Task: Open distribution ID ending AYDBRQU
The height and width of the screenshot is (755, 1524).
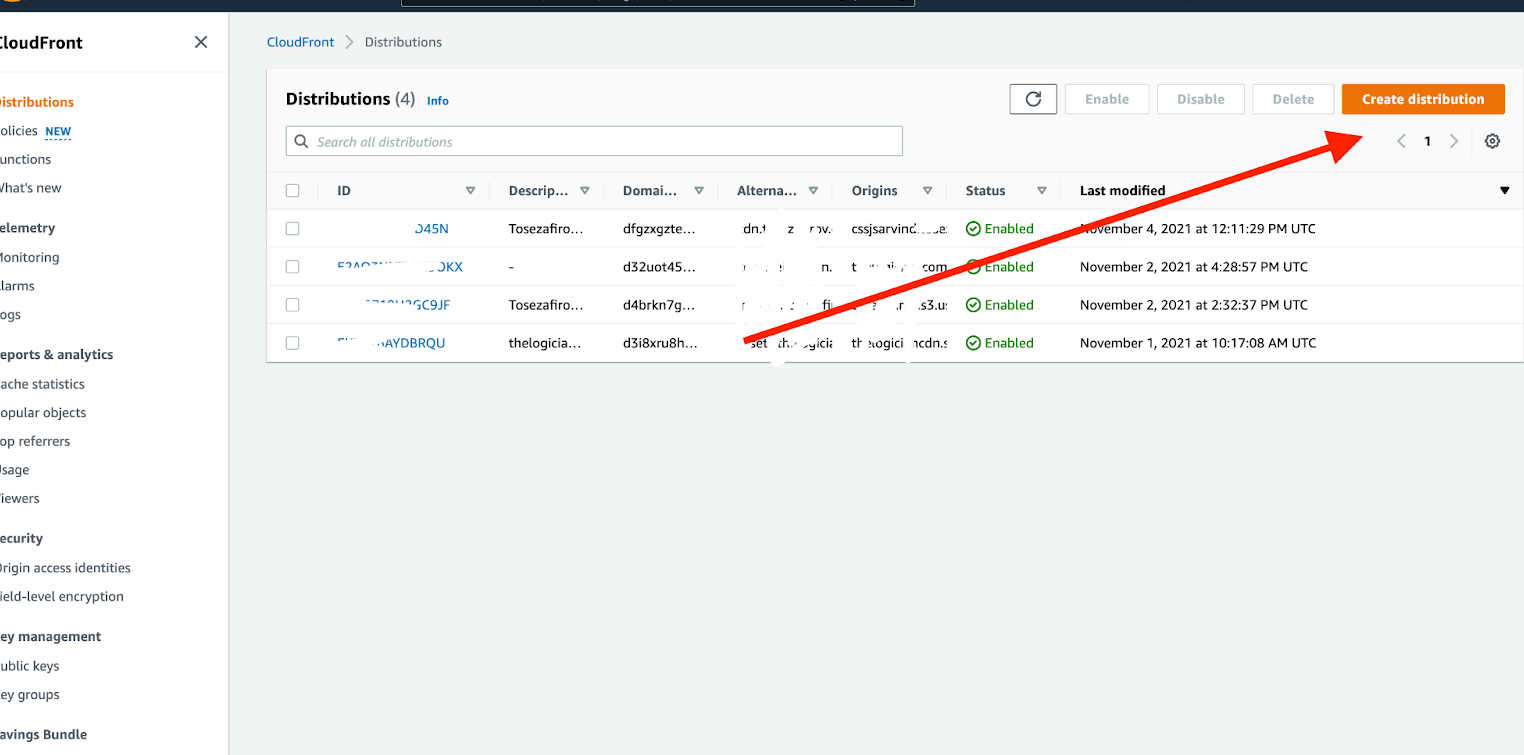Action: point(391,342)
